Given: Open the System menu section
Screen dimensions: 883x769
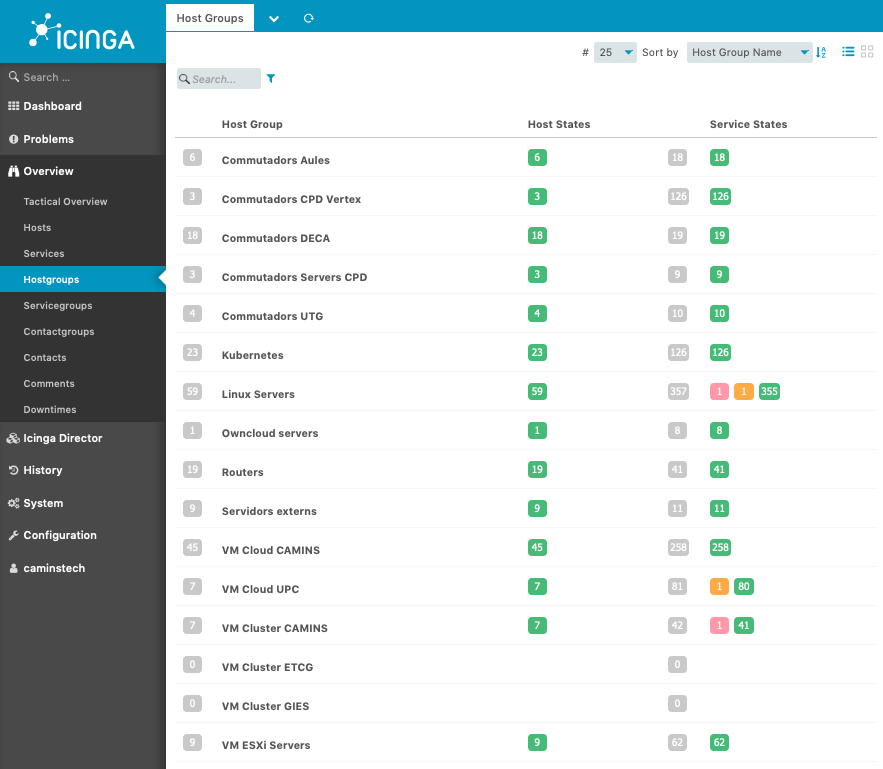Looking at the screenshot, I should coord(43,503).
